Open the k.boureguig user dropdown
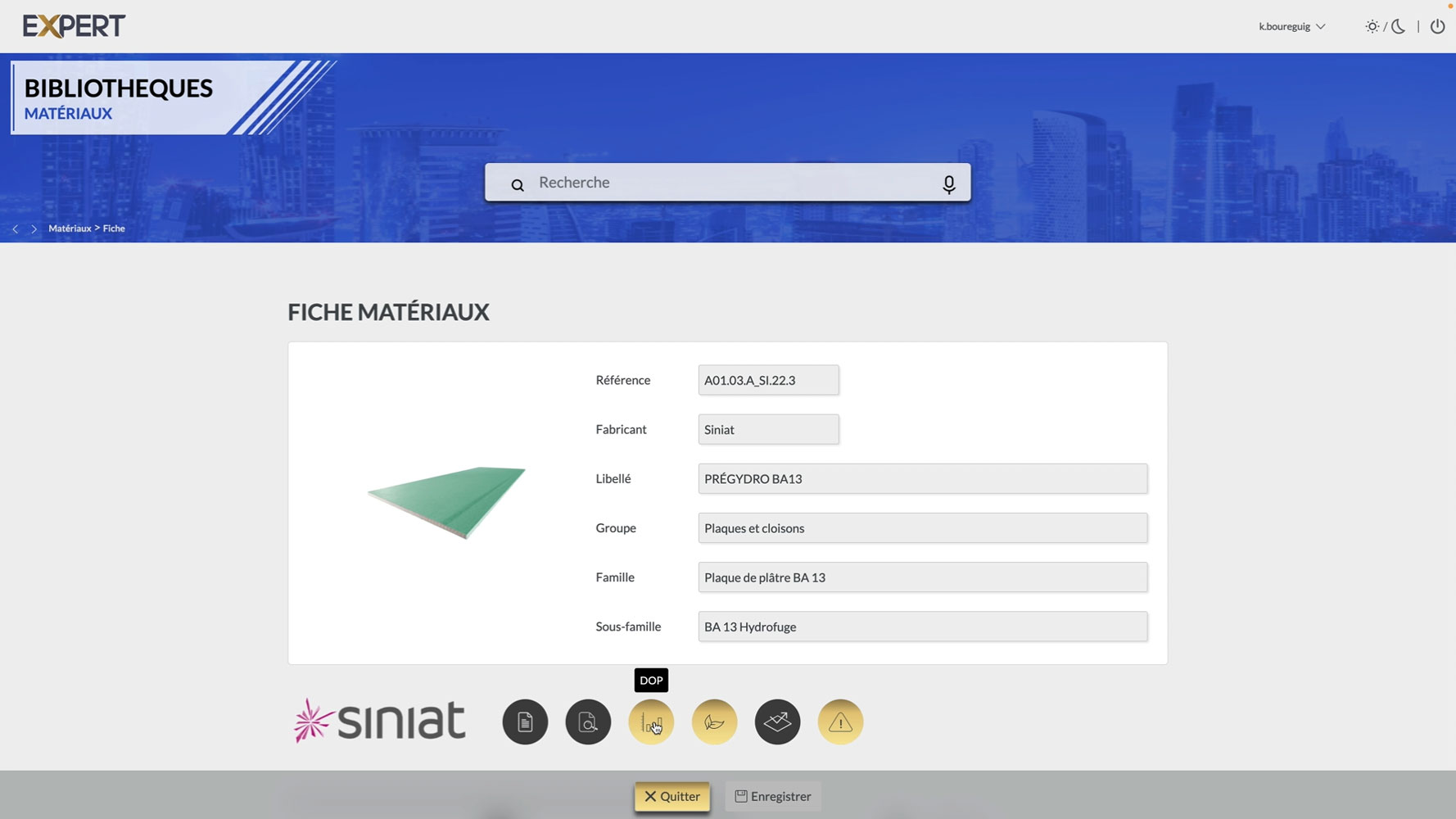Screen dimensions: 1456x819 click(1291, 26)
